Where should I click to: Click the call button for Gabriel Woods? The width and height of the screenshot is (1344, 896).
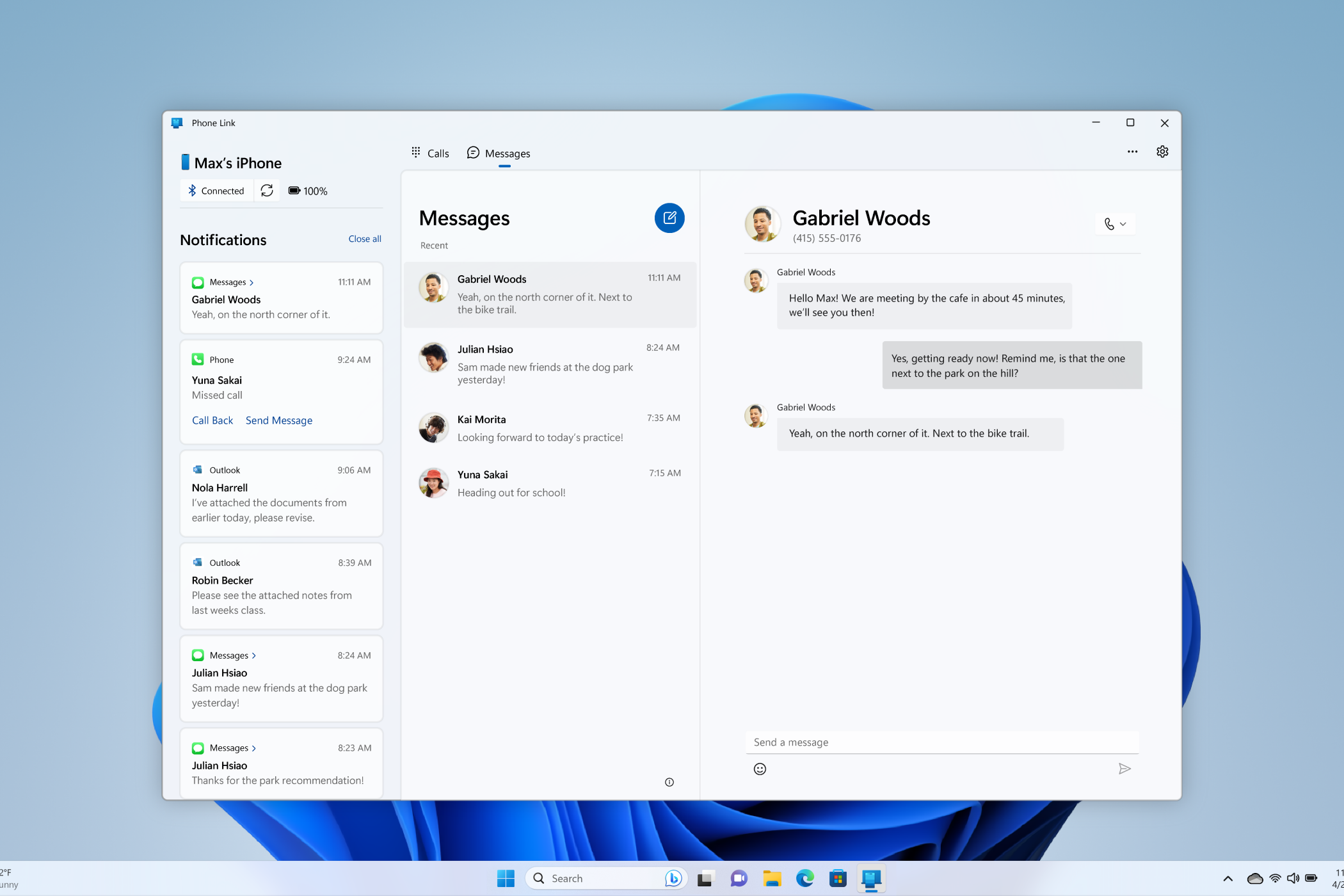click(x=1108, y=223)
